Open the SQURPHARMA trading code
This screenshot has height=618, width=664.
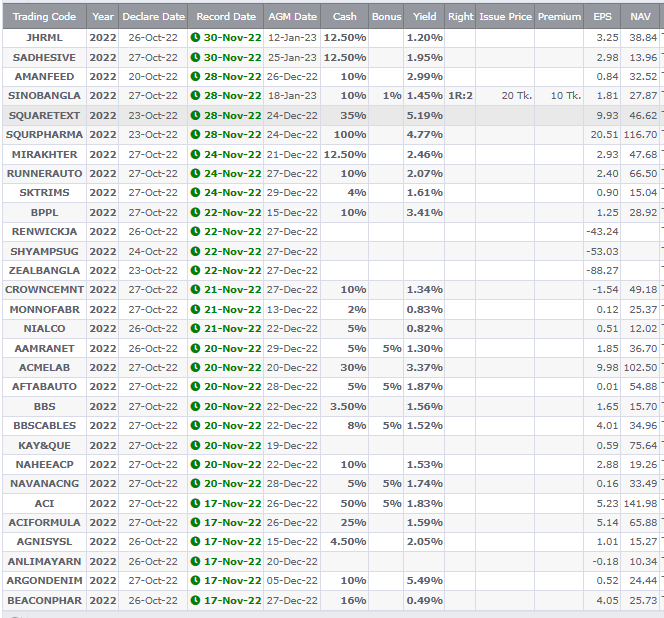[x=44, y=135]
